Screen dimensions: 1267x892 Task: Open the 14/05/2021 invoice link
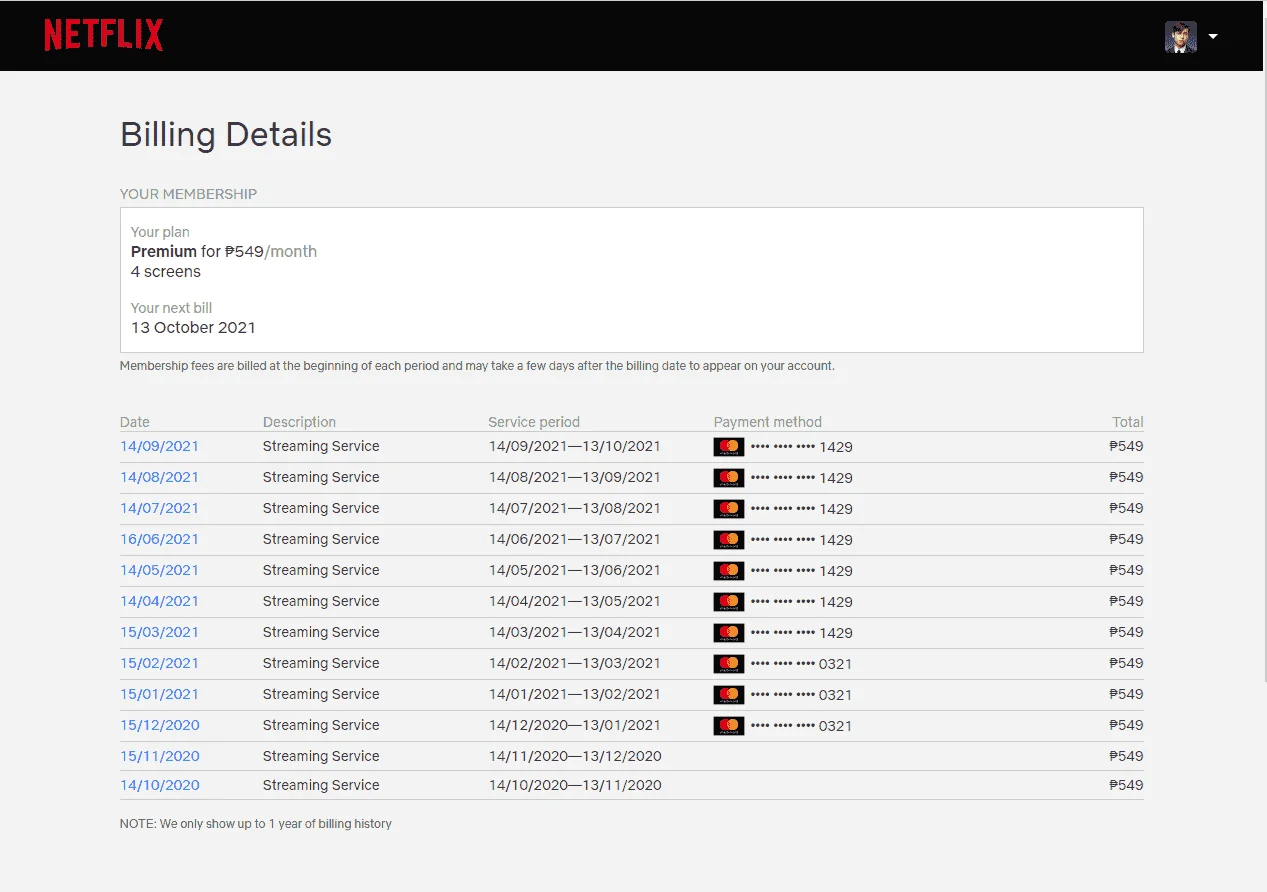pos(159,570)
